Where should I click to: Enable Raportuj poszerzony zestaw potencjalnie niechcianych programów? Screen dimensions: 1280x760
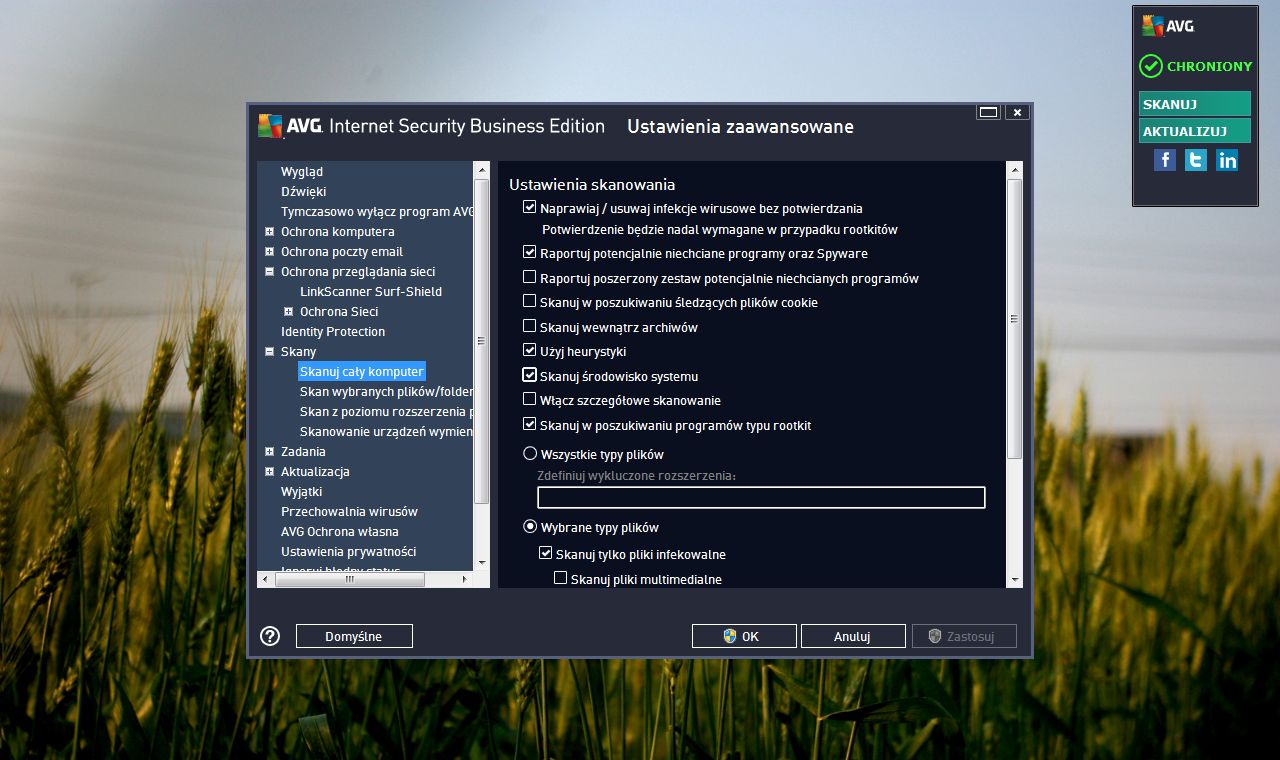coord(530,277)
